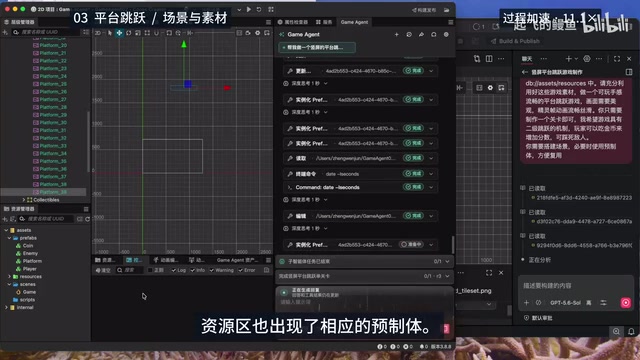The image size is (640, 360).
Task: Start new Game Agent chat plus icon
Action: pyautogui.click(x=396, y=35)
